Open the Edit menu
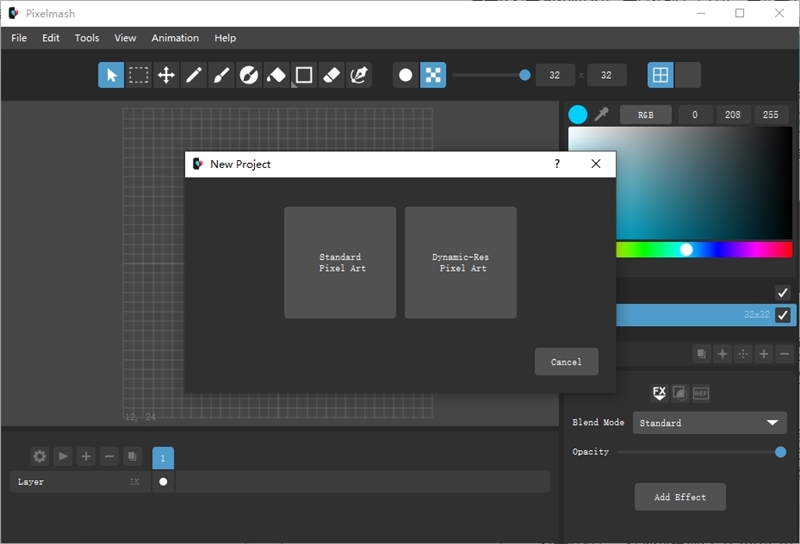The image size is (800, 544). click(51, 38)
